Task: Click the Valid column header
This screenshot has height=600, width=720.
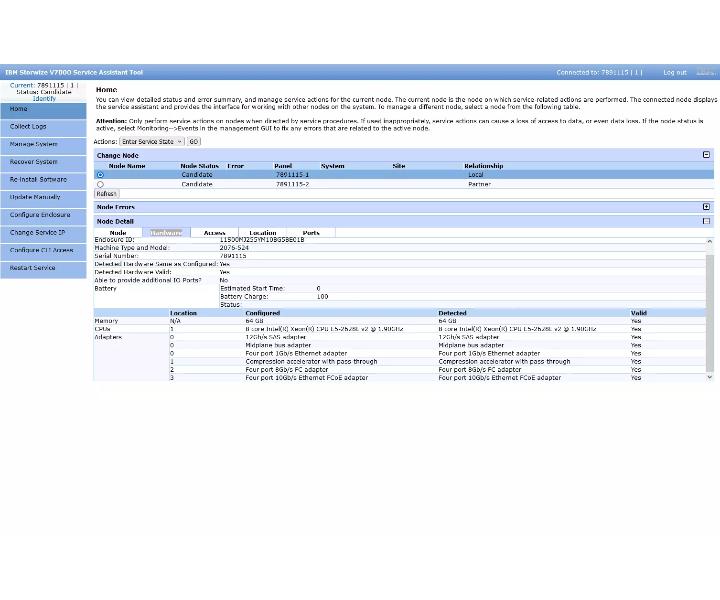Action: 639,313
